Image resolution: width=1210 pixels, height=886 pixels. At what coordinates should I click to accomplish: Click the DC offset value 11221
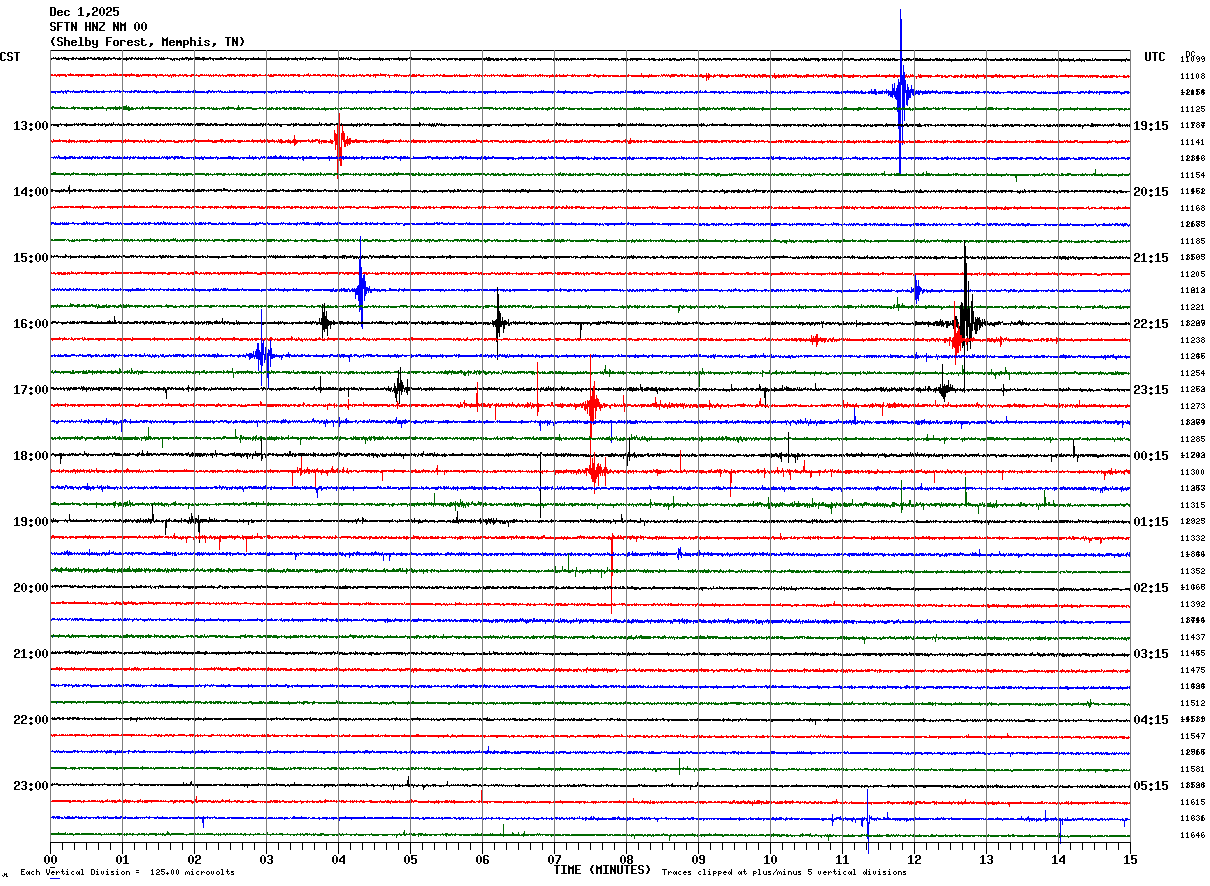[x=1192, y=307]
